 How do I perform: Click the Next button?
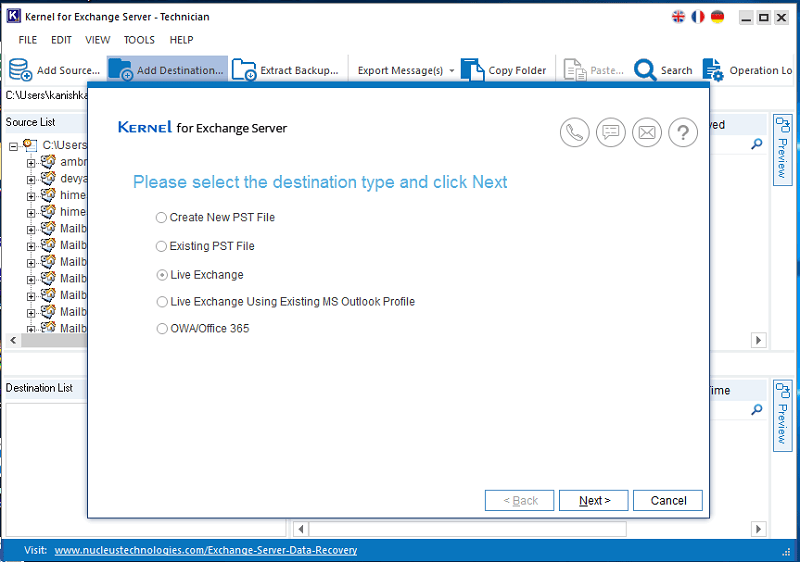click(x=594, y=500)
